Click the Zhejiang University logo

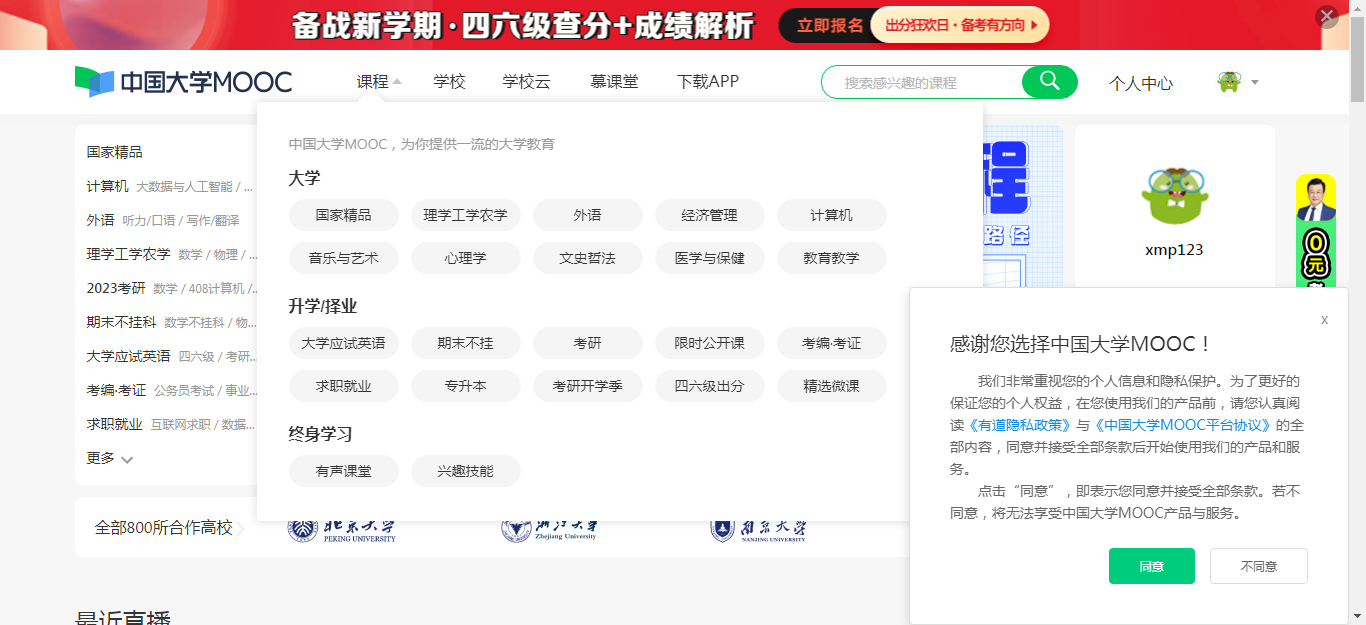pyautogui.click(x=550, y=530)
